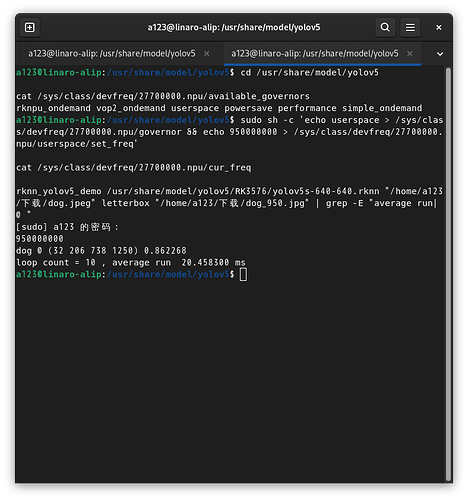This screenshot has height=500, width=467.
Task: Click the available governors output line
Action: point(219,108)
